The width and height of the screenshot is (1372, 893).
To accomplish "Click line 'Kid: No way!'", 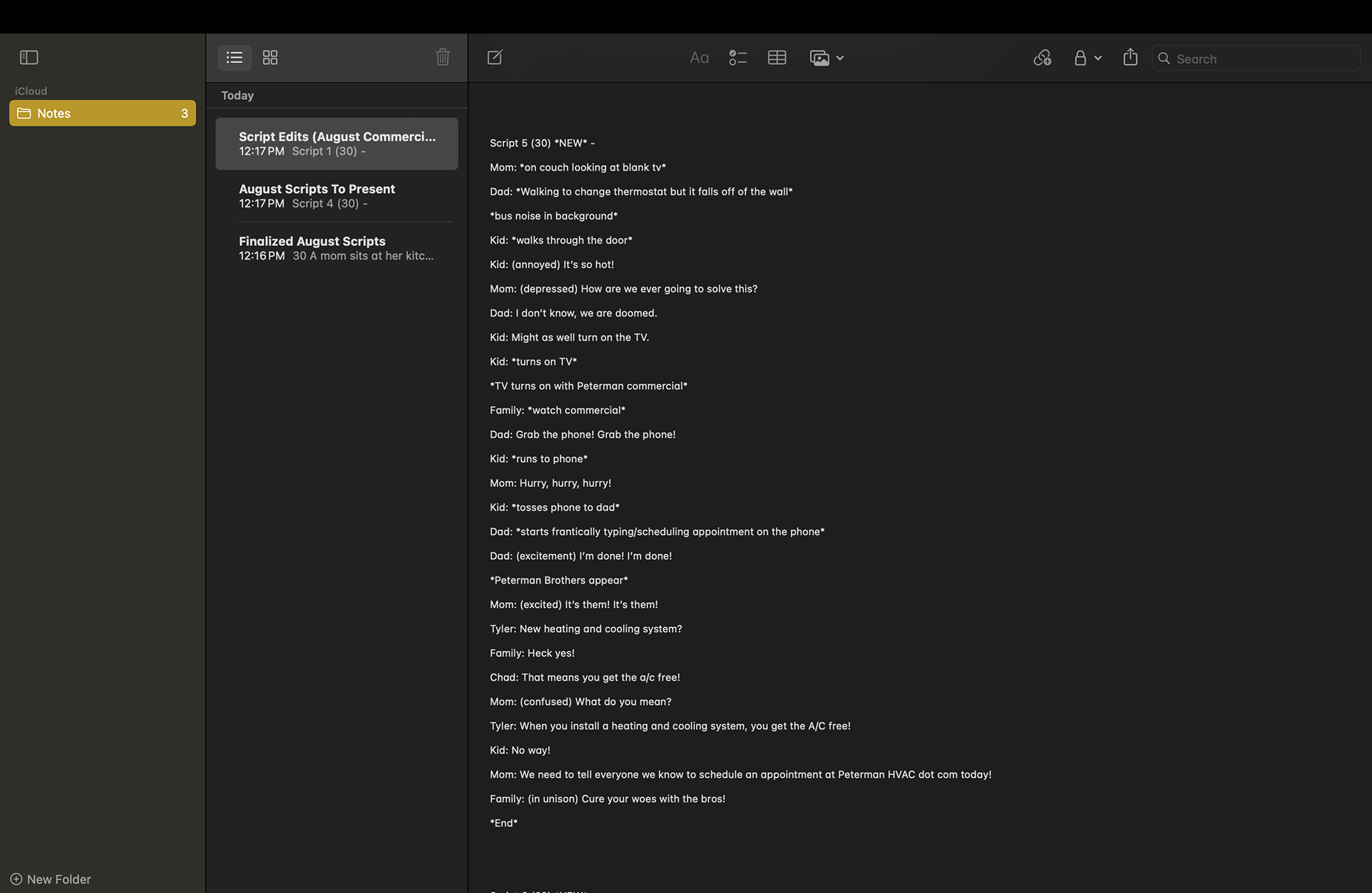I will click(520, 751).
